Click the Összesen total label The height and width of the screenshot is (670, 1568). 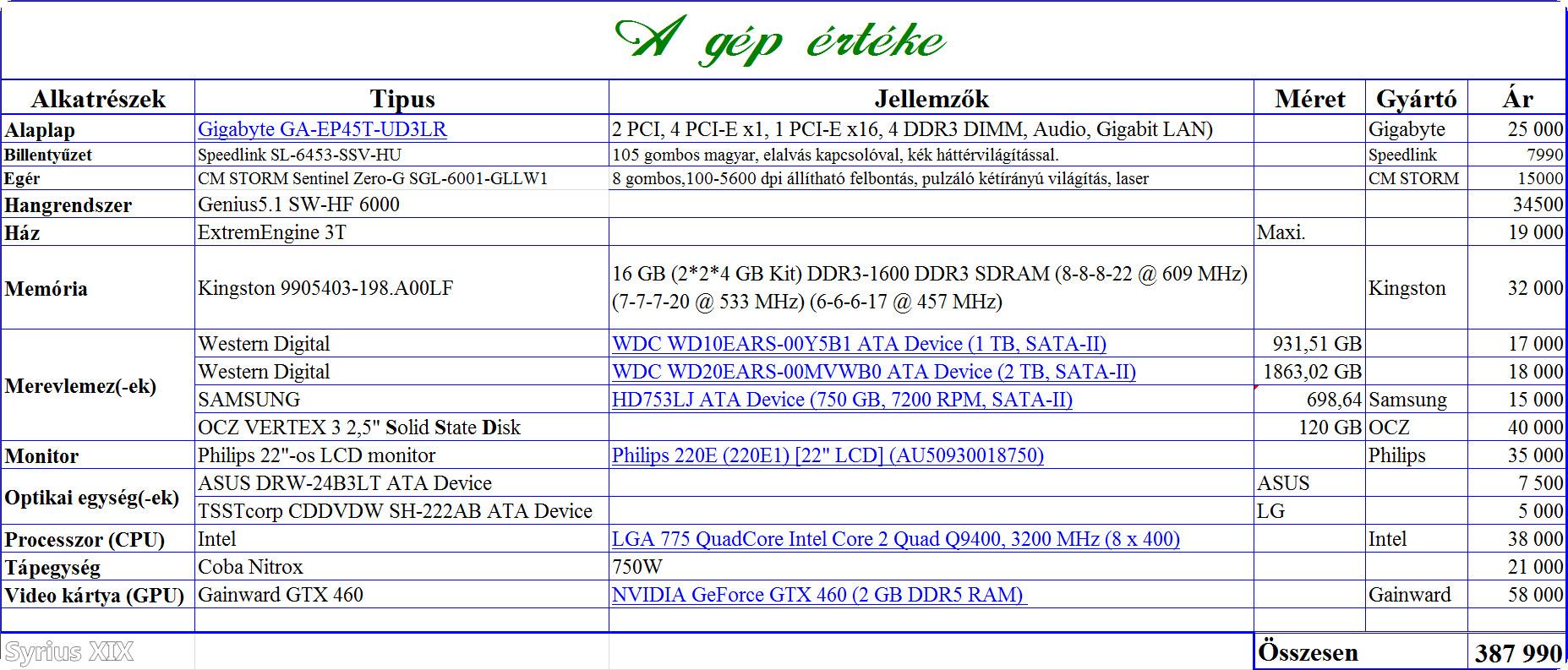point(1308,652)
